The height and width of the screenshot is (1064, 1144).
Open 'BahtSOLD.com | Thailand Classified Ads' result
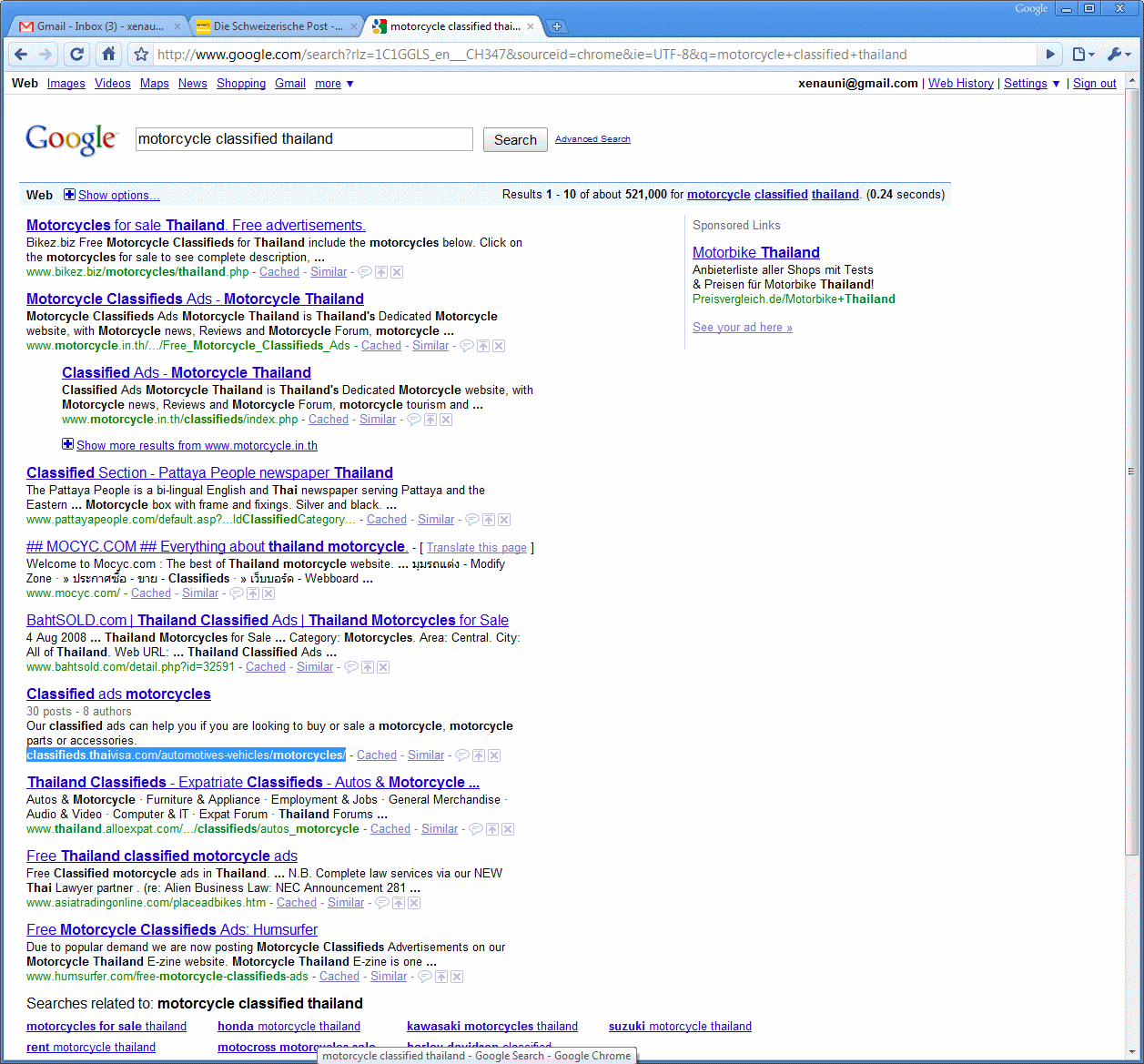pyautogui.click(x=268, y=621)
